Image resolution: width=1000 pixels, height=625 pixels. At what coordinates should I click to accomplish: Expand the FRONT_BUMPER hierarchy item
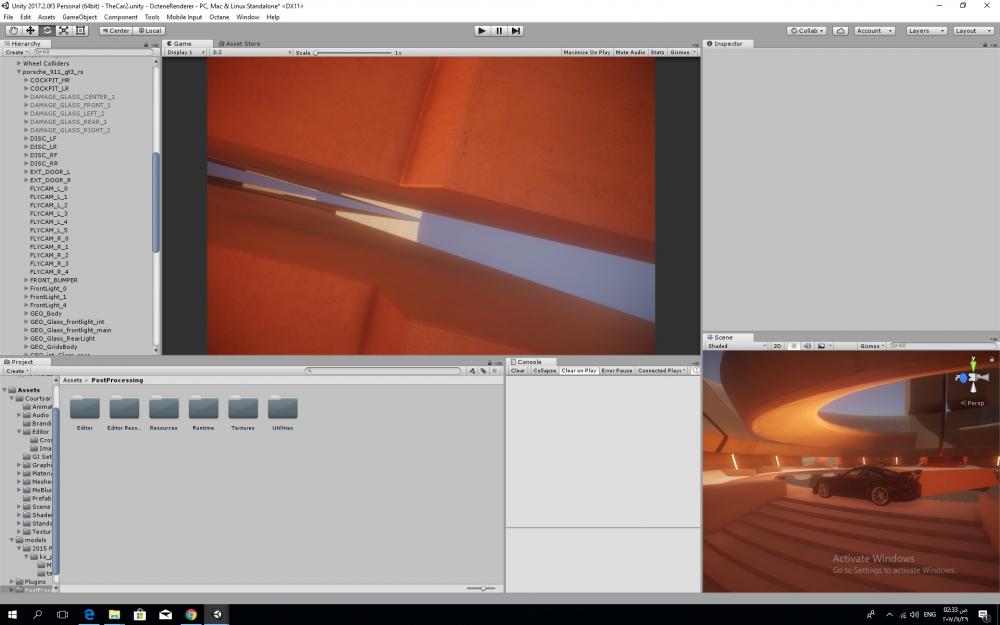tap(27, 280)
